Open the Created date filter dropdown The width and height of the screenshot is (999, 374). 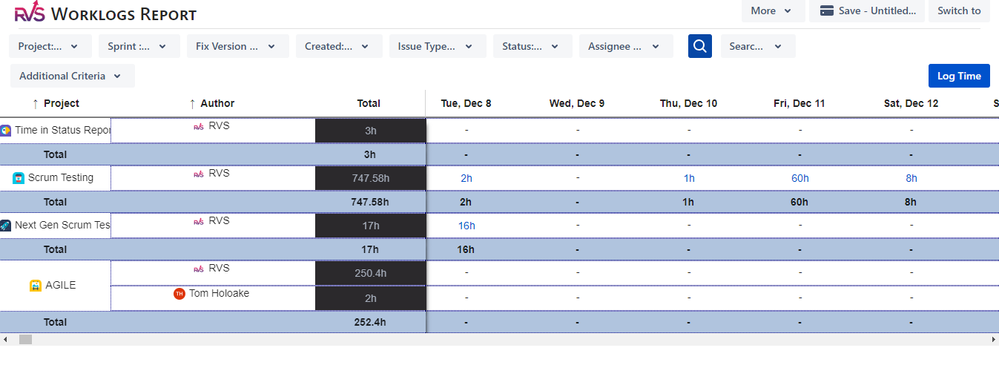coord(339,47)
